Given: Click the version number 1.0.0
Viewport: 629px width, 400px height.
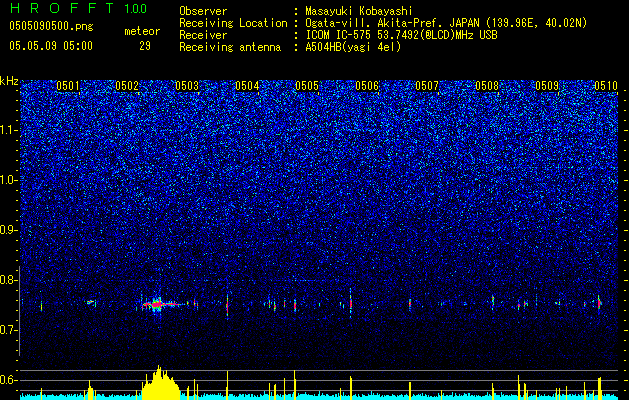Looking at the screenshot, I should click(x=136, y=8).
